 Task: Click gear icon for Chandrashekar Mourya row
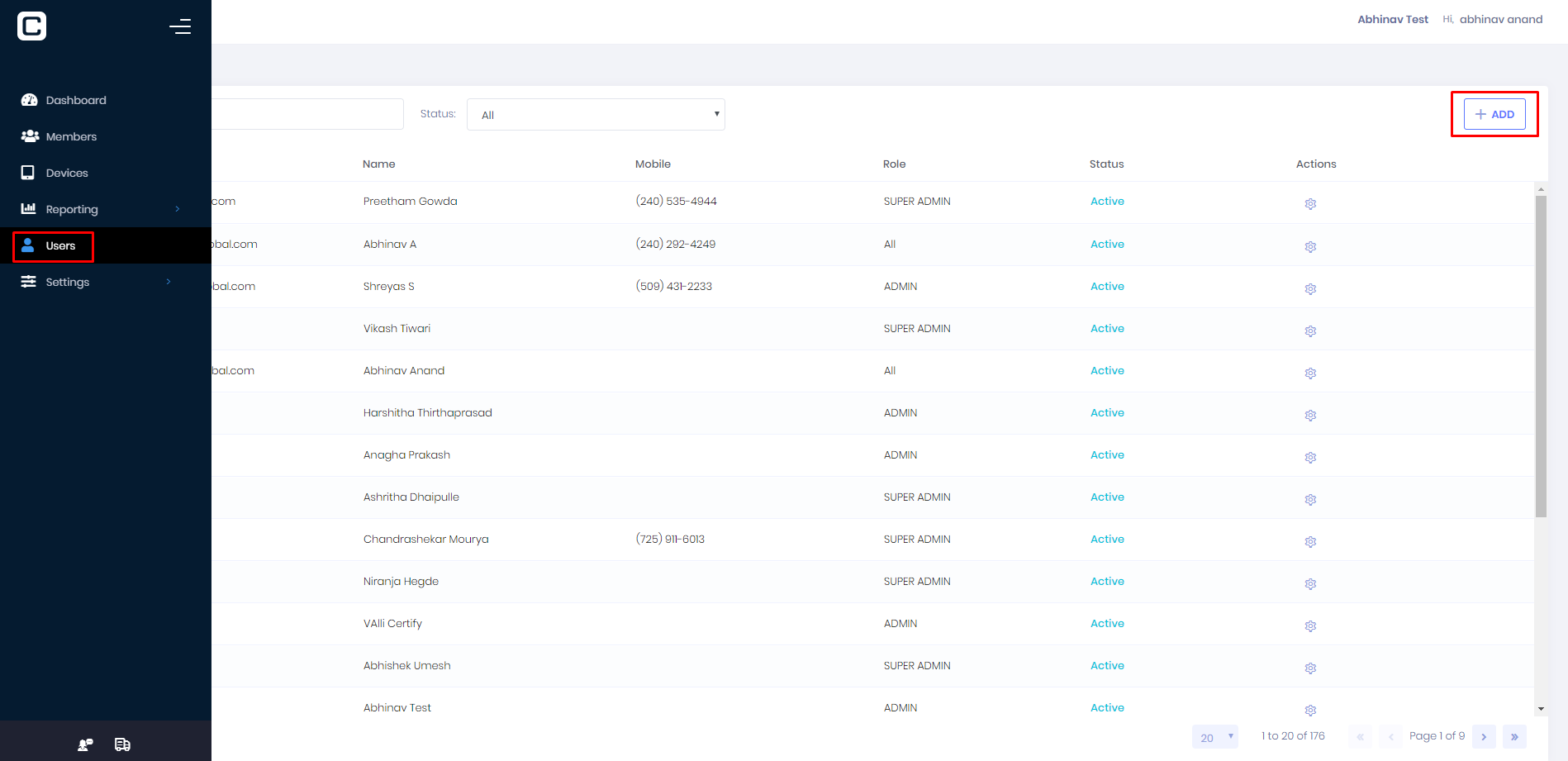tap(1310, 541)
